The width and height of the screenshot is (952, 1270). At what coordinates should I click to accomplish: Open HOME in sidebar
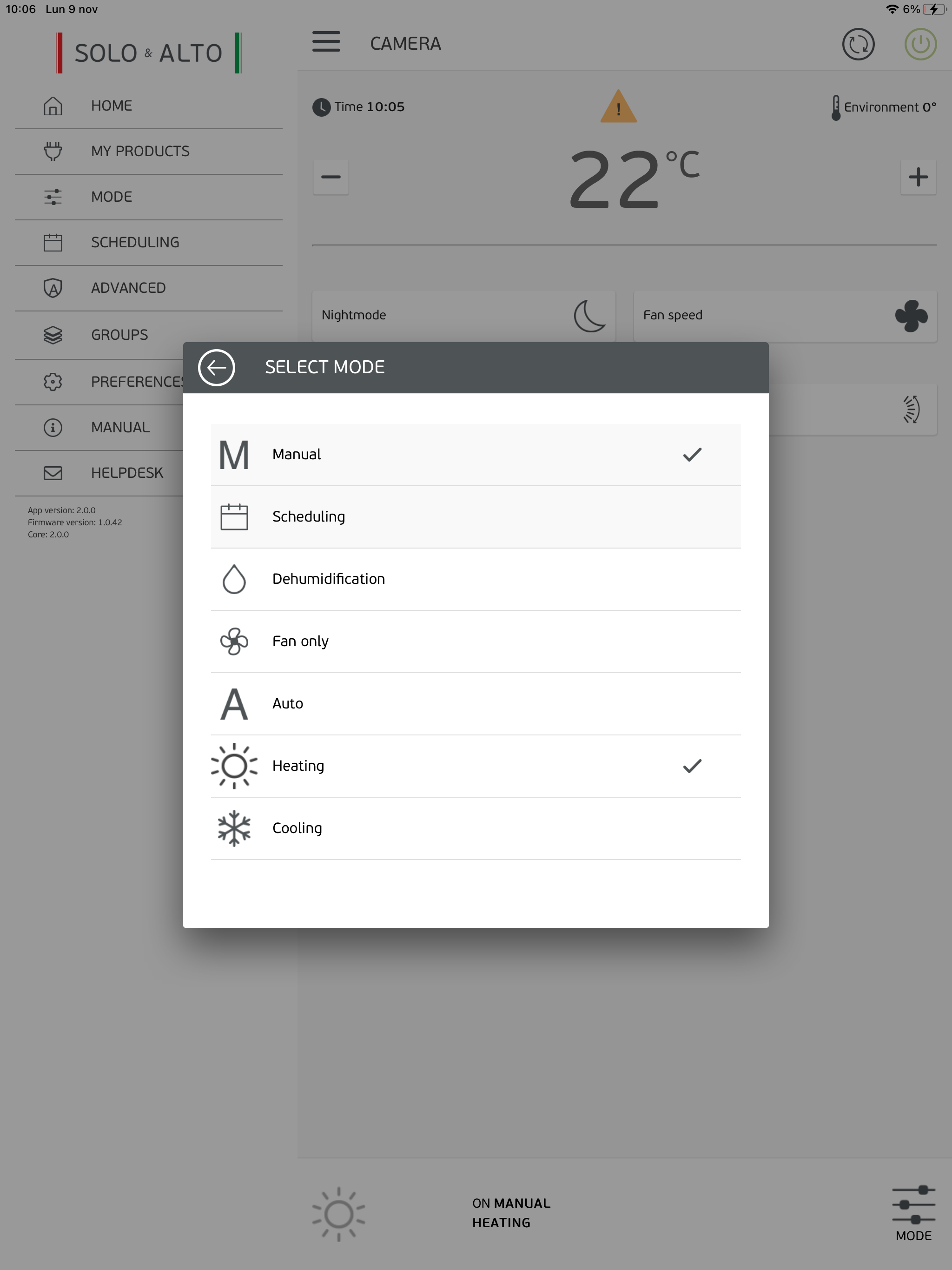[148, 106]
